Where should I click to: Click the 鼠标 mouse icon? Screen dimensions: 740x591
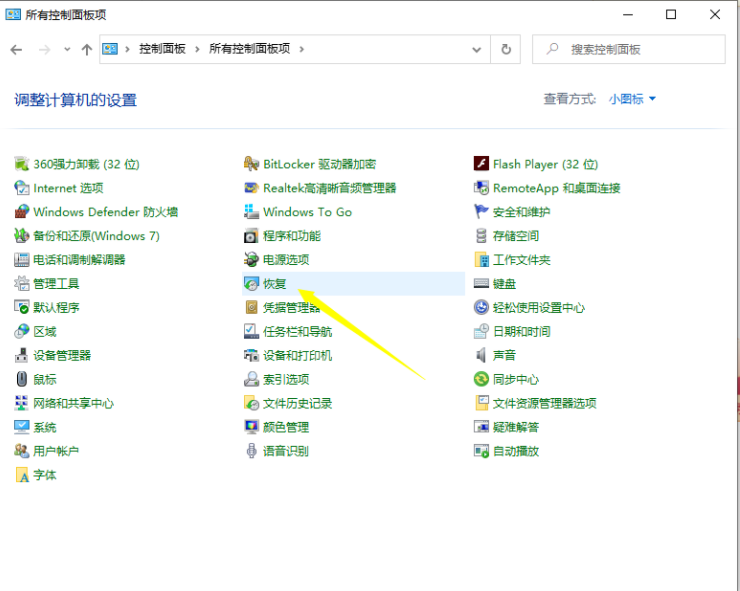[22, 380]
